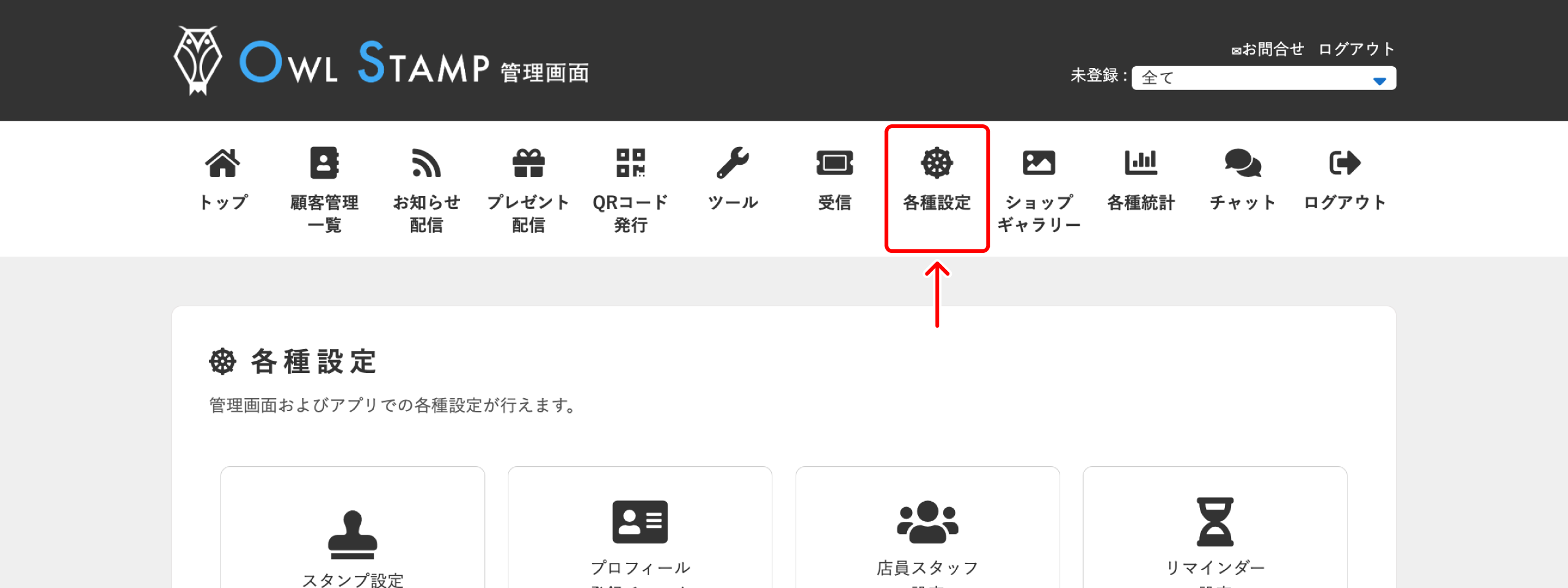
Task: Open the 未登録 filter dropdown
Action: click(x=1263, y=78)
